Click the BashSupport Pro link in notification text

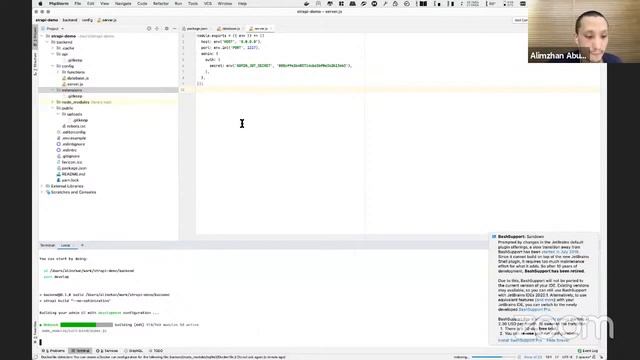(x=534, y=309)
